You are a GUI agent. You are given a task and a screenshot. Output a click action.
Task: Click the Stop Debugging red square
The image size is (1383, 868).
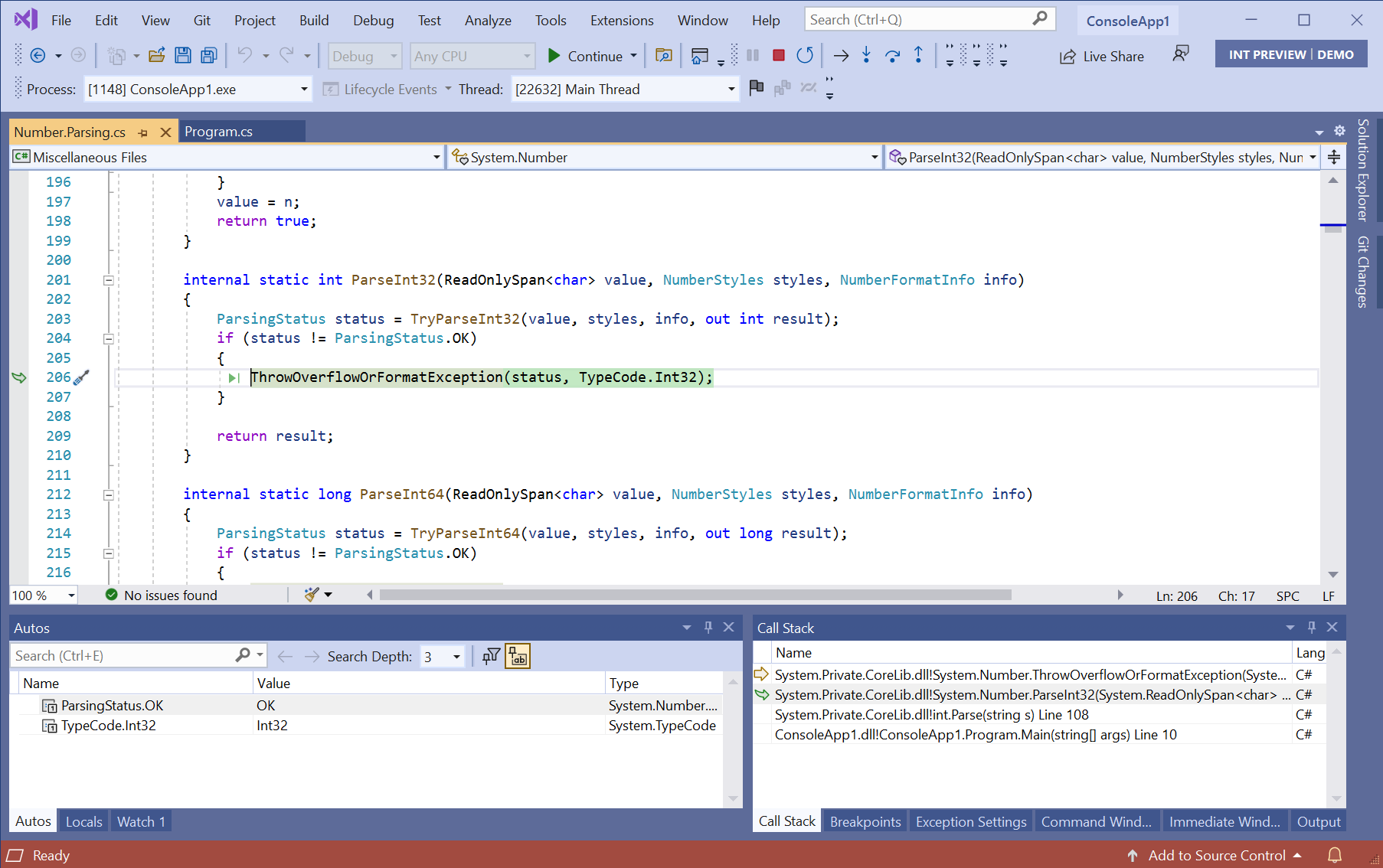pyautogui.click(x=779, y=55)
